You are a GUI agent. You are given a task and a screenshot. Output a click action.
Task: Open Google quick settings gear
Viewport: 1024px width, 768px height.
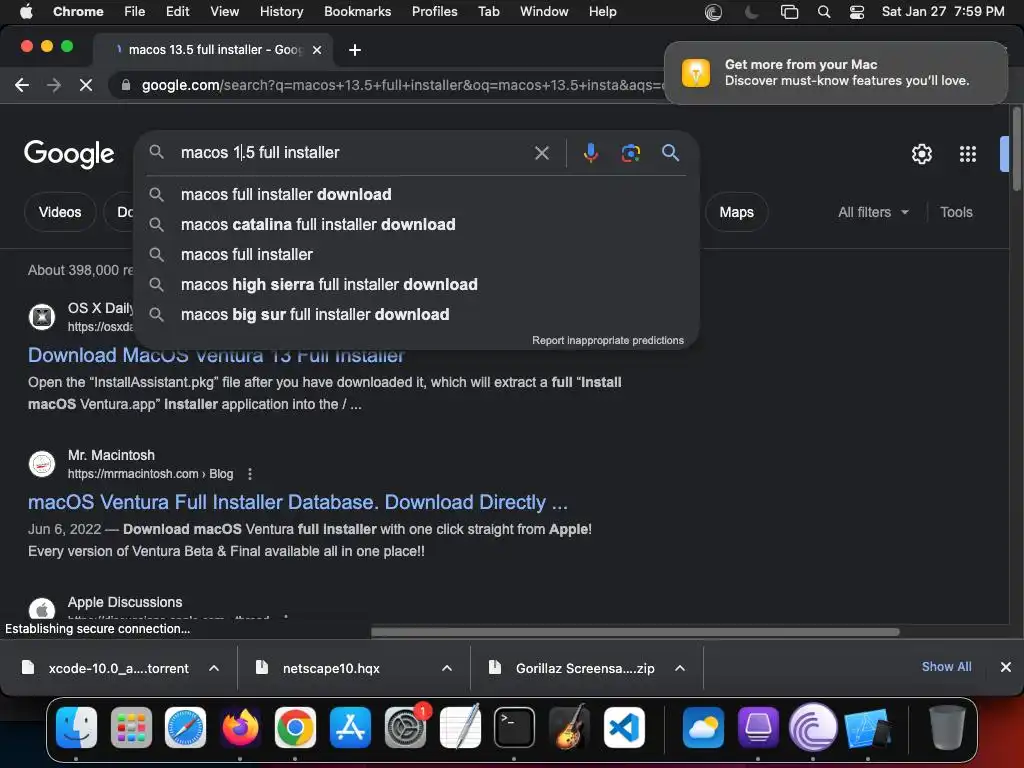[x=921, y=154]
